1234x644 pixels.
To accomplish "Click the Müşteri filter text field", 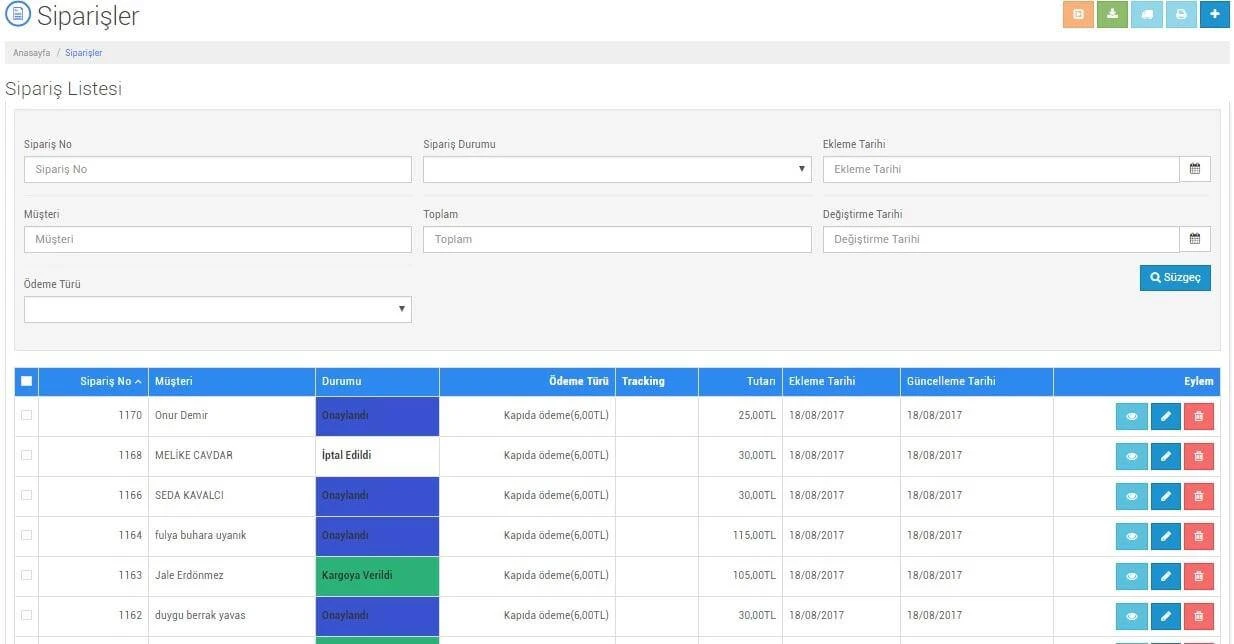I will click(x=217, y=239).
